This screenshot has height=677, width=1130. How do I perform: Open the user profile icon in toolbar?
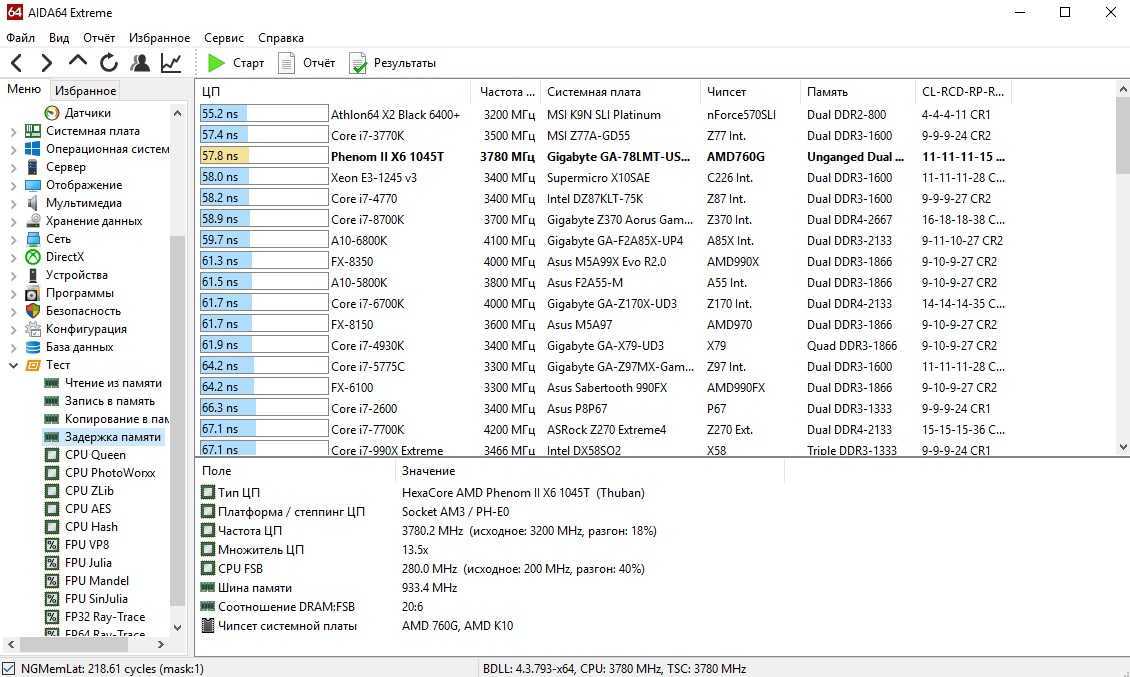tap(140, 63)
